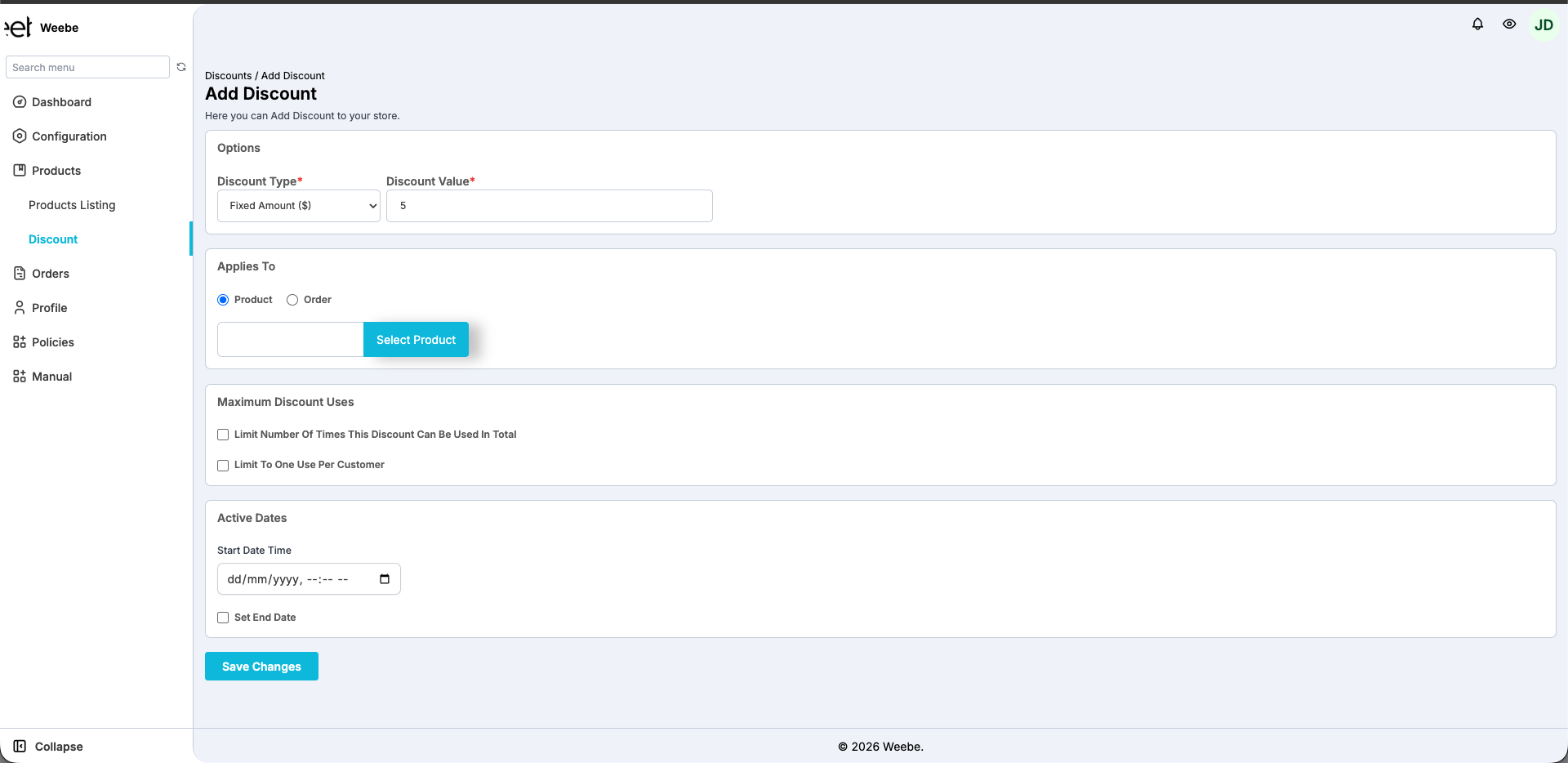Screen dimensions: 1568x763
Task: Select the Order radio button
Action: coord(292,299)
